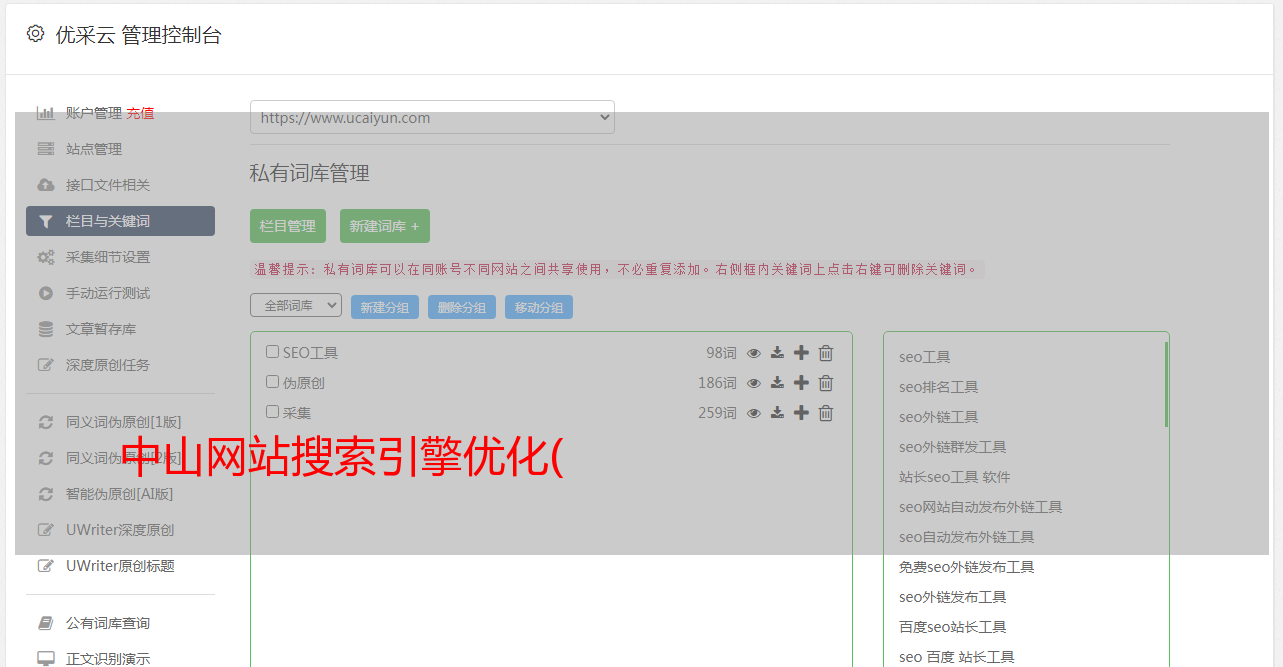Screen dimensions: 1283x667
Task: Click the keyword list scrollbar thumb
Action: tap(1166, 384)
